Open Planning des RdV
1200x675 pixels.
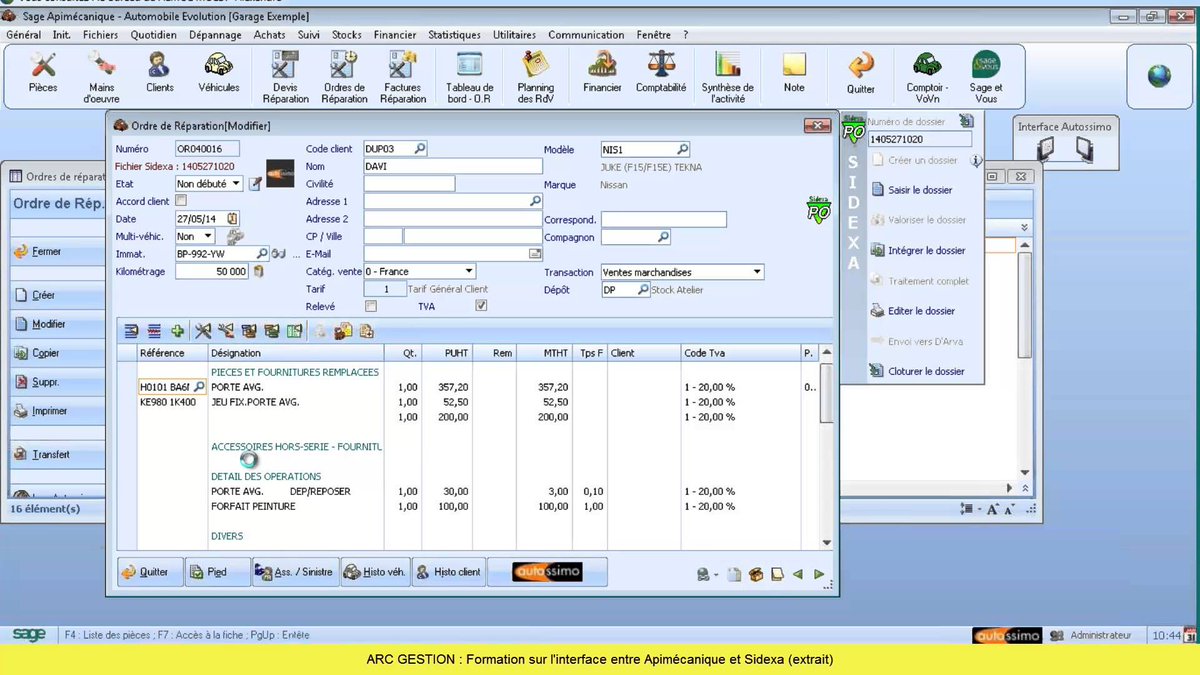point(535,77)
